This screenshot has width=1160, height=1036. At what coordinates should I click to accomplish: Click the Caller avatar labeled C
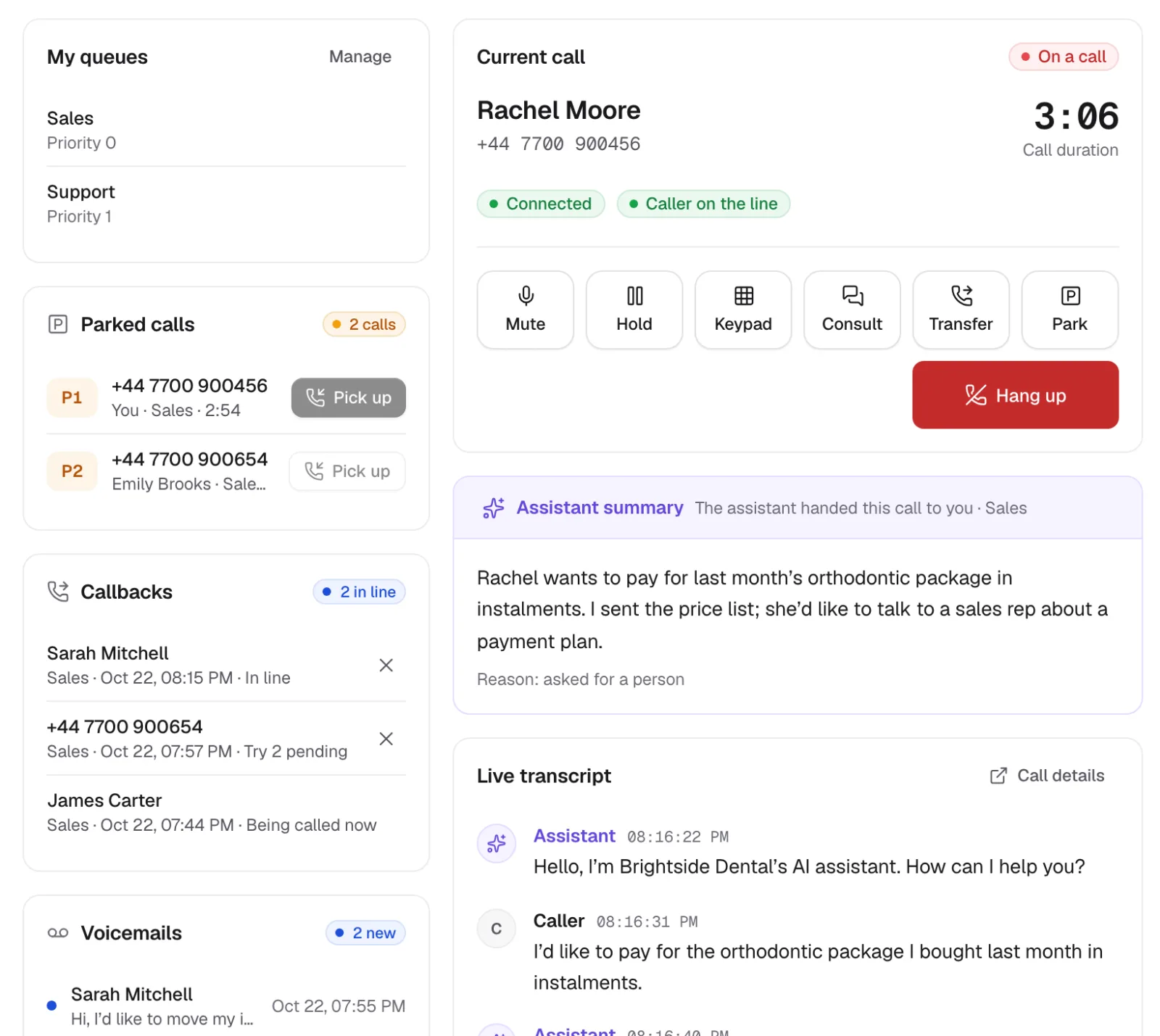(496, 928)
